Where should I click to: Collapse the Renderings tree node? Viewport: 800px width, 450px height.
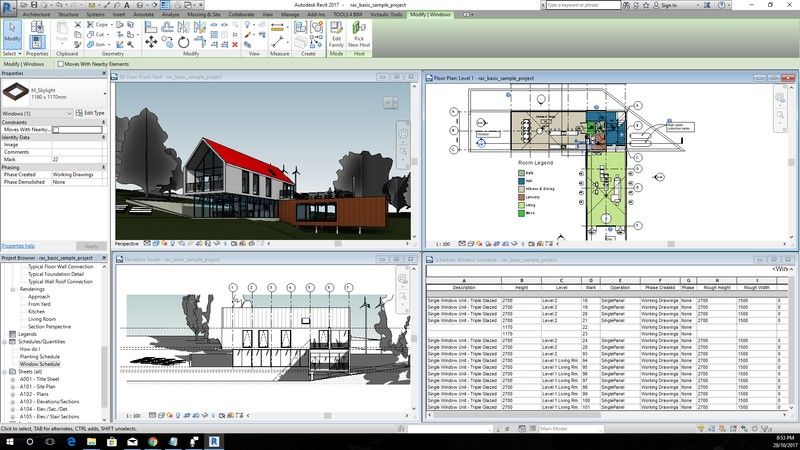click(13, 289)
